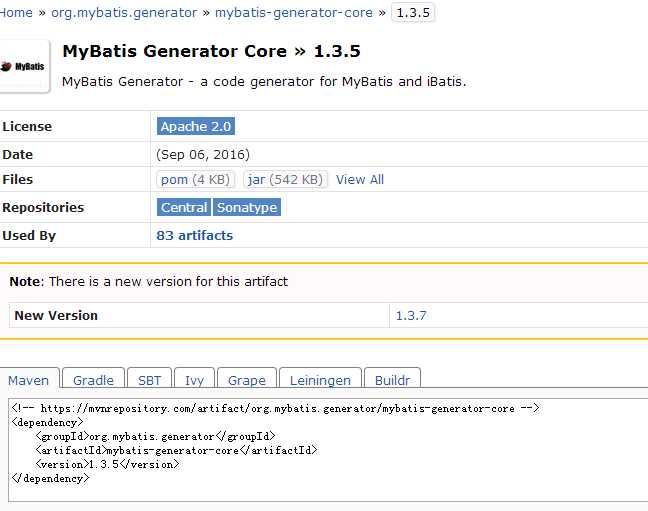
Task: Click the View All files link
Action: pos(360,179)
